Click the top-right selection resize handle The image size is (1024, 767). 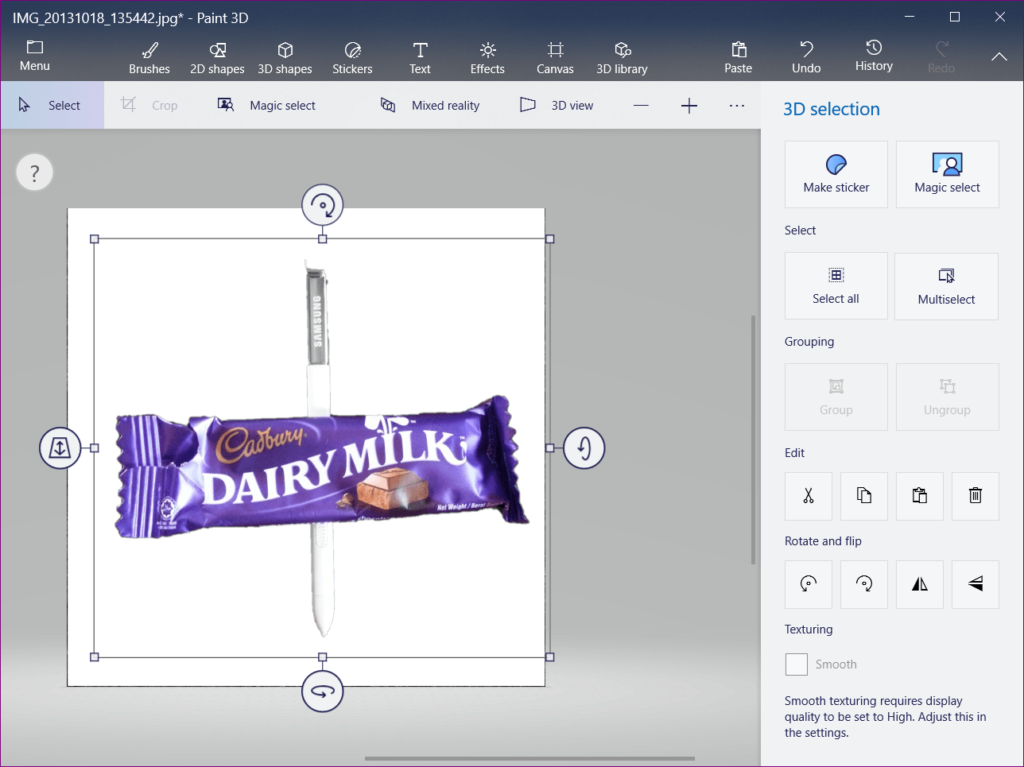(550, 239)
